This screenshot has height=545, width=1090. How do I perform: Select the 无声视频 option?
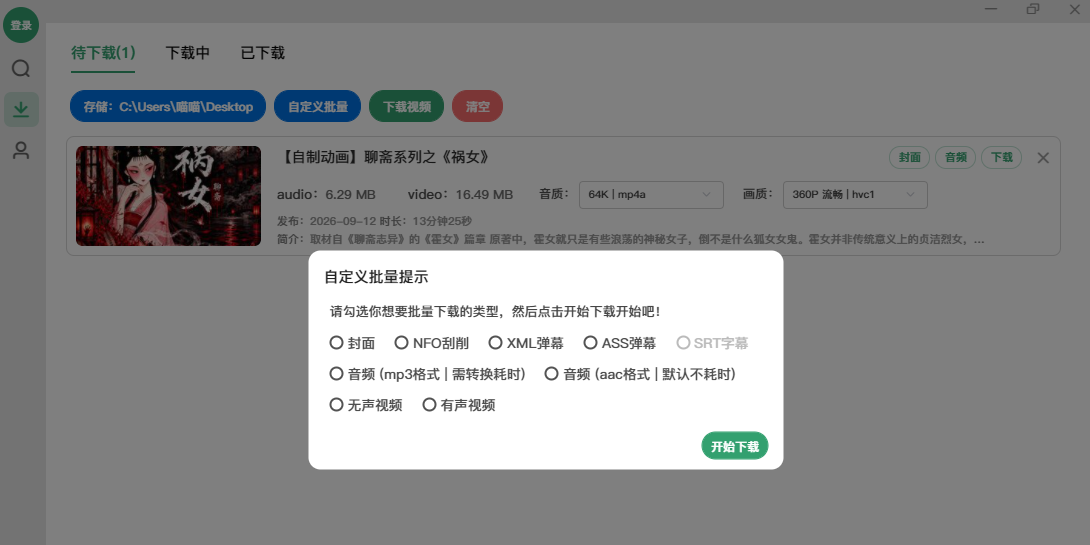click(x=366, y=405)
